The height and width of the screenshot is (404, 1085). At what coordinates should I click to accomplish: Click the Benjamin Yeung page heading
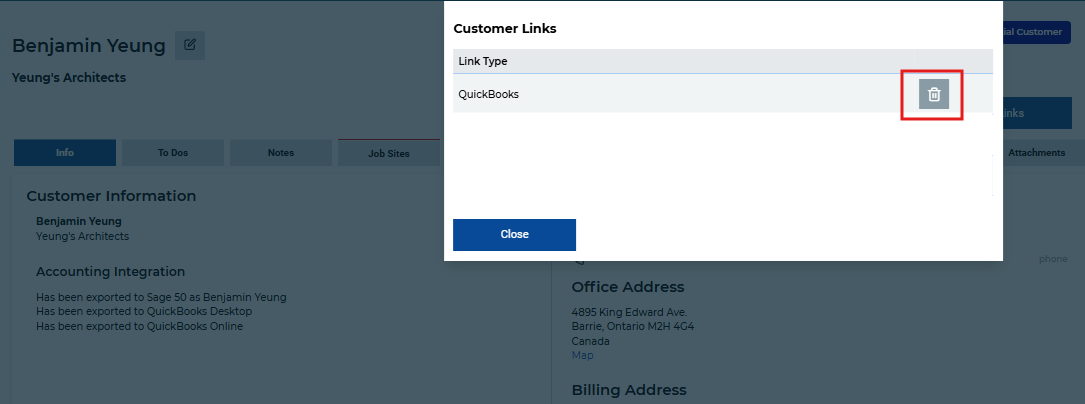click(x=89, y=46)
